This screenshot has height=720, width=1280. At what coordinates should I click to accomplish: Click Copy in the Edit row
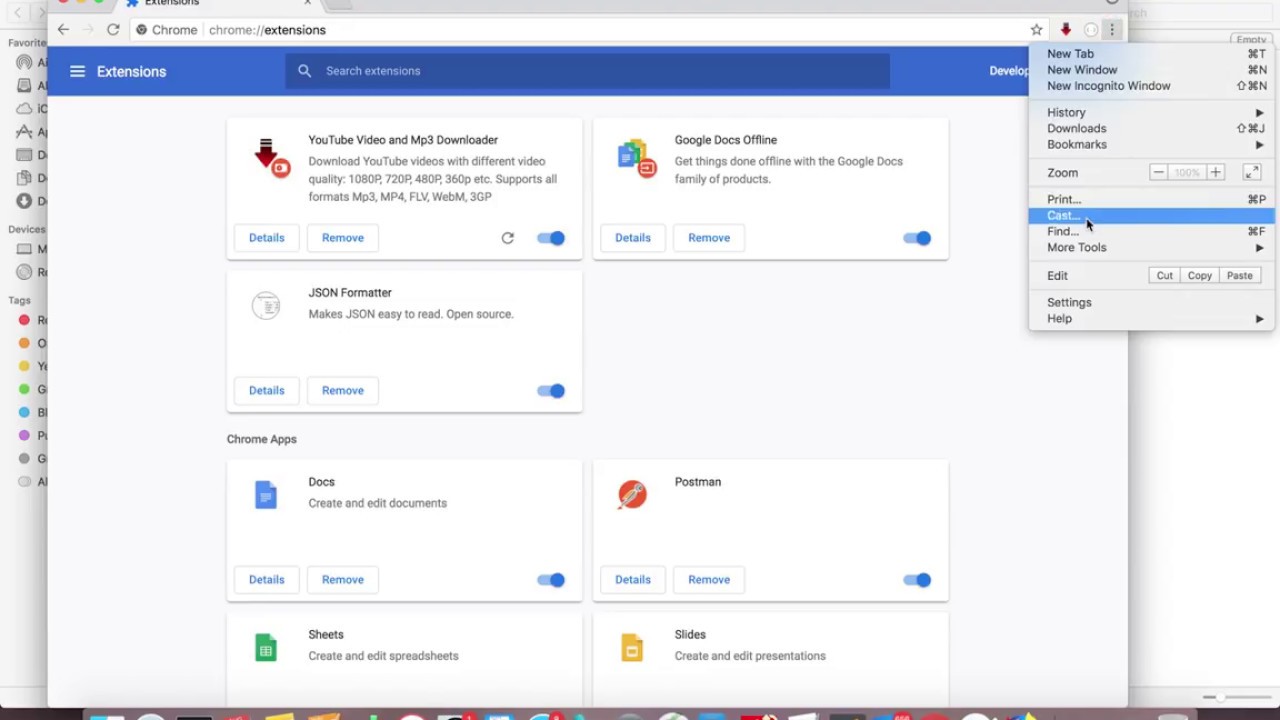(x=1200, y=276)
